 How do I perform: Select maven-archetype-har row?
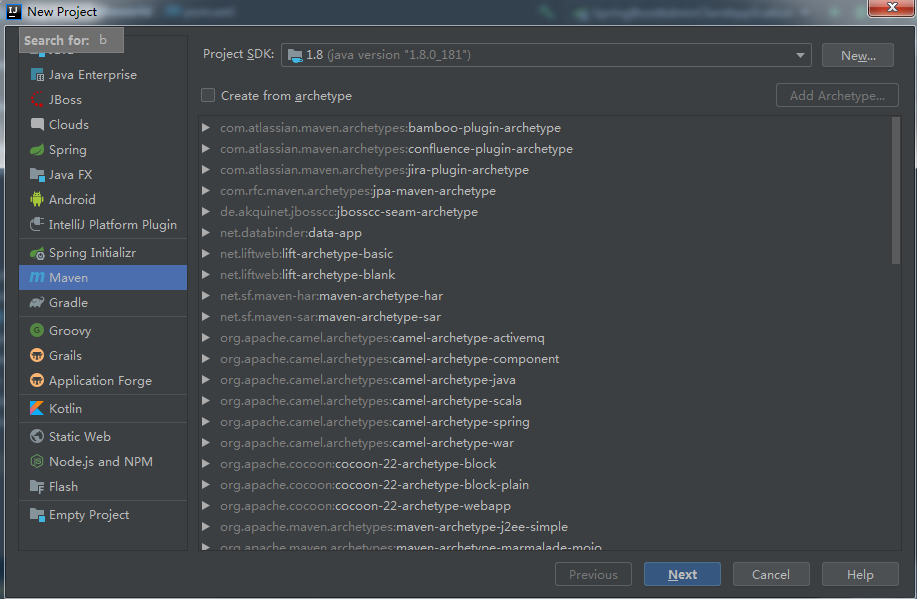pos(545,296)
